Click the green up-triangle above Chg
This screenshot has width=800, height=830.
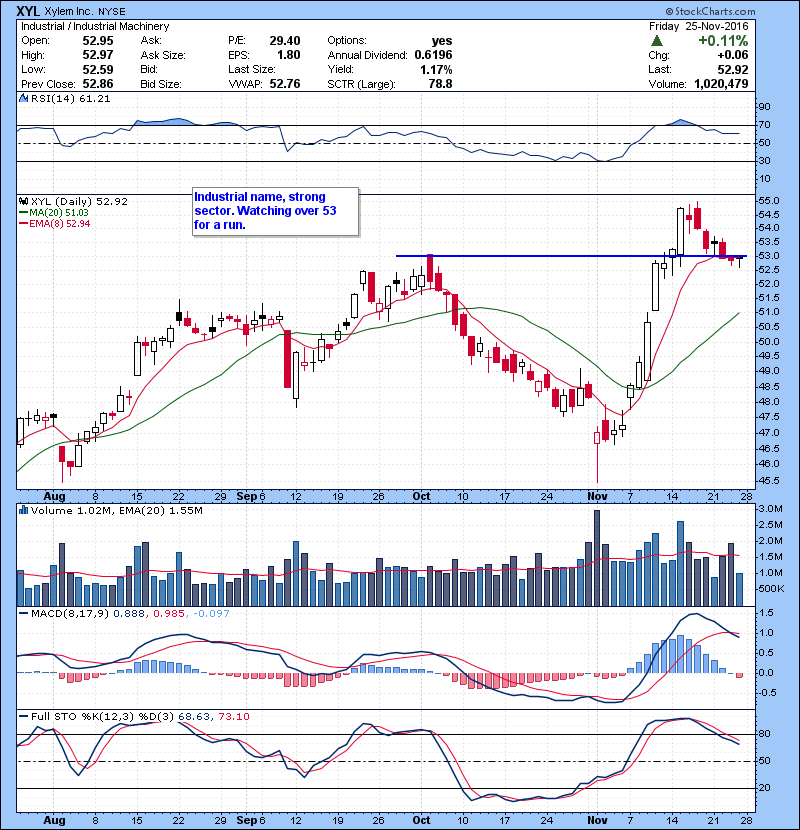(x=657, y=41)
